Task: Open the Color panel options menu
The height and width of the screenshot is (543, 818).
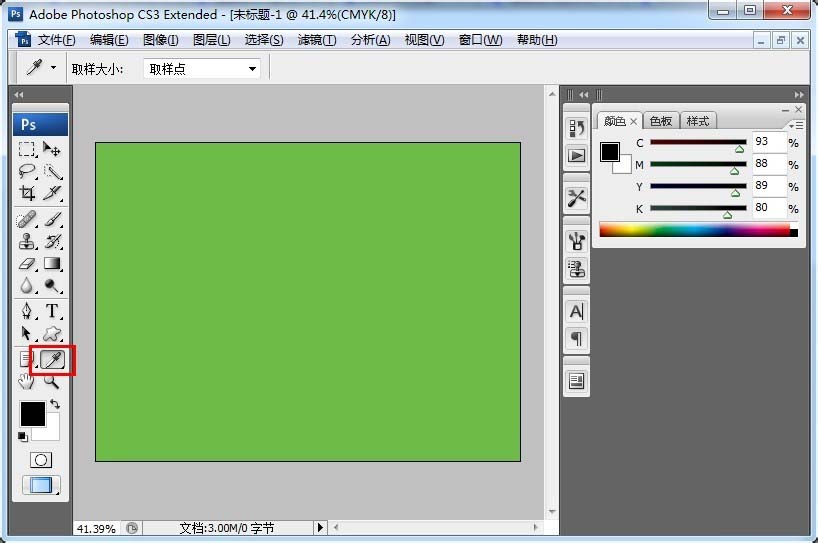Action: click(x=797, y=125)
